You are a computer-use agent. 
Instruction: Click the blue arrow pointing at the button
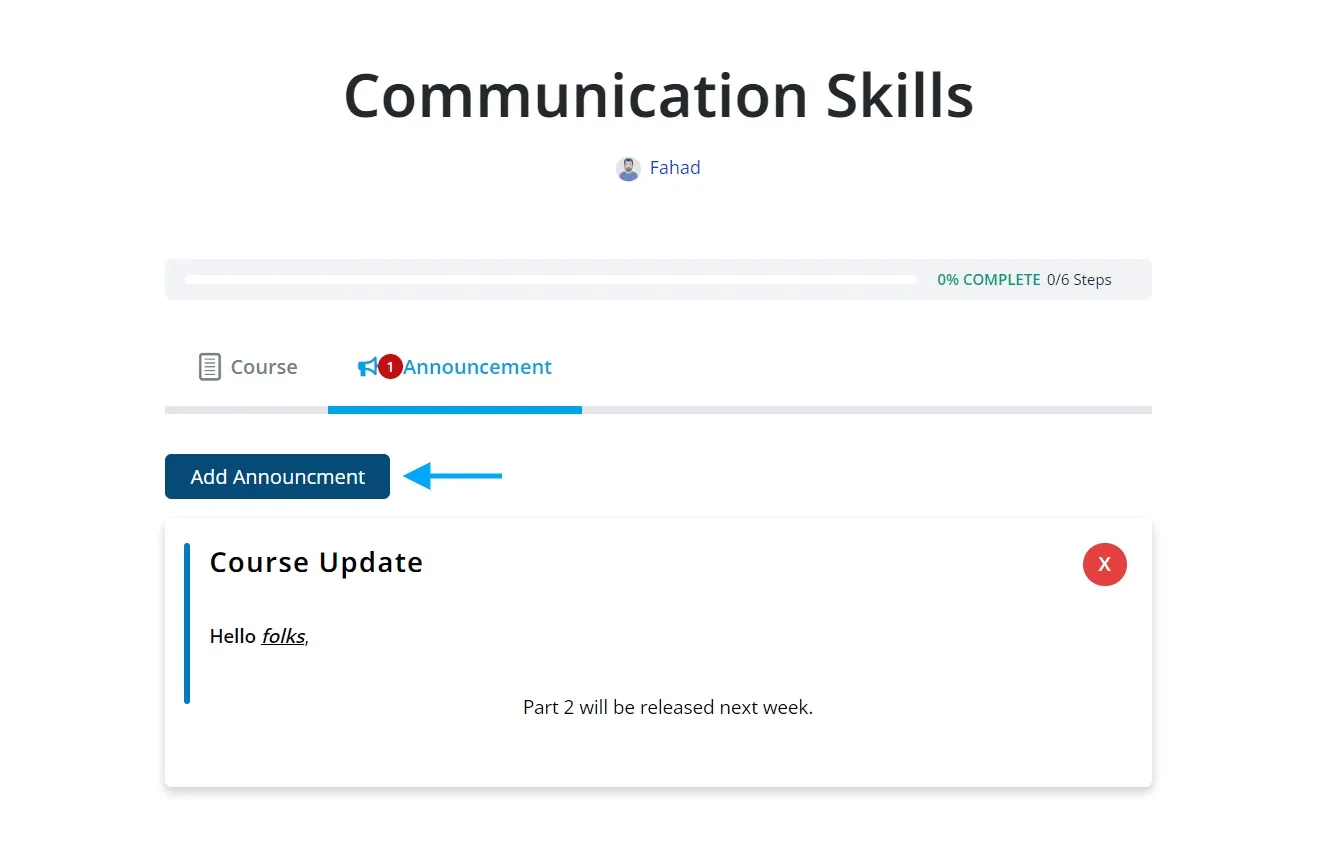(x=452, y=476)
